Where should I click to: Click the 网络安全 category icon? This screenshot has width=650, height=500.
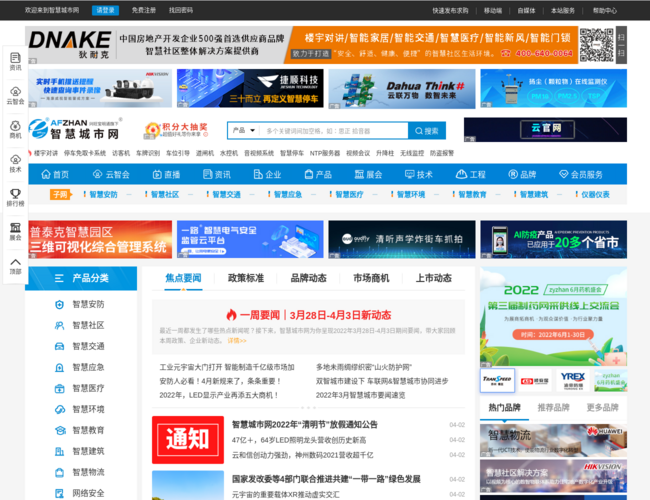pos(59,493)
